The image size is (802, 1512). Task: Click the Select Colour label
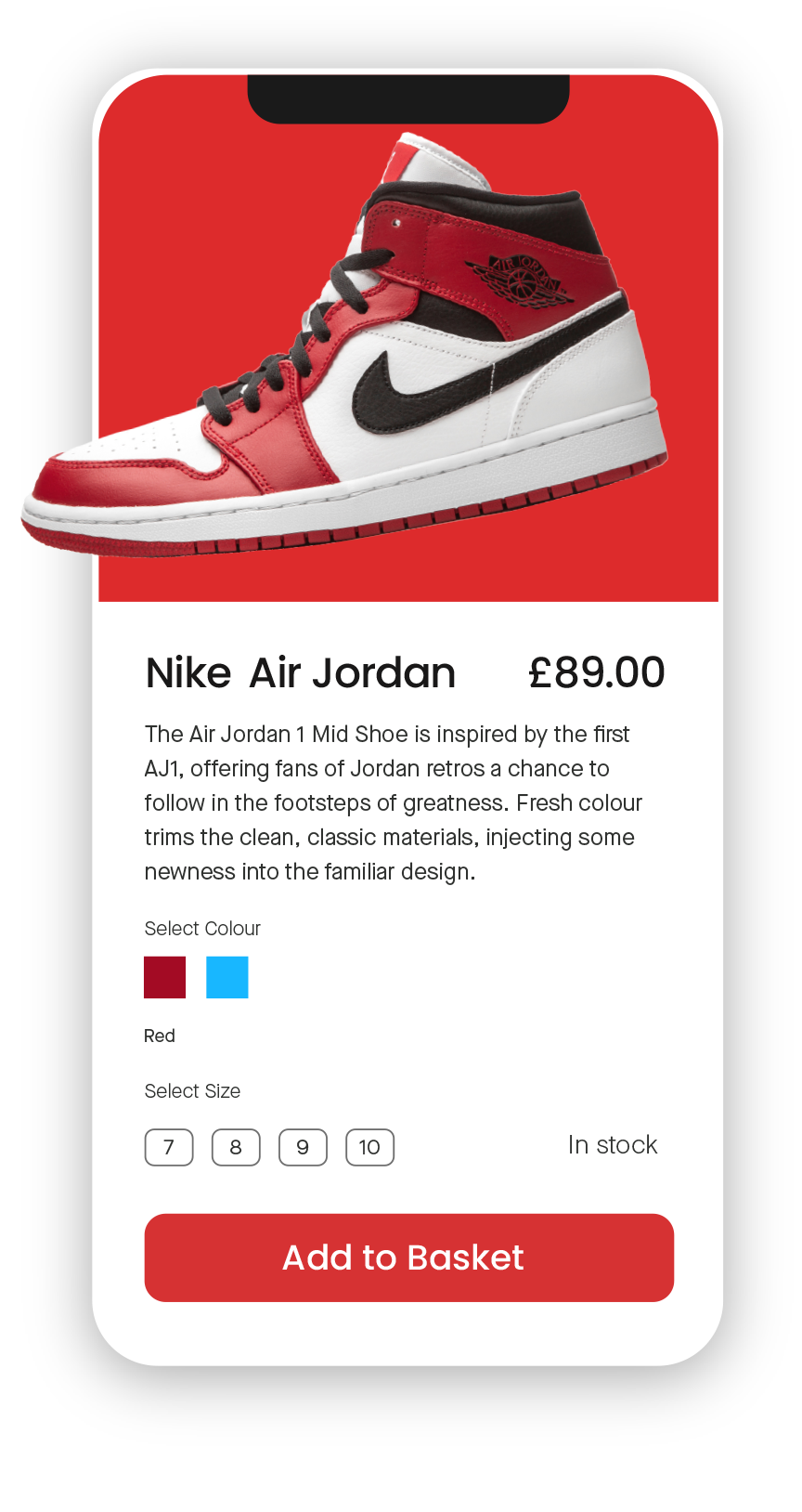[x=202, y=929]
